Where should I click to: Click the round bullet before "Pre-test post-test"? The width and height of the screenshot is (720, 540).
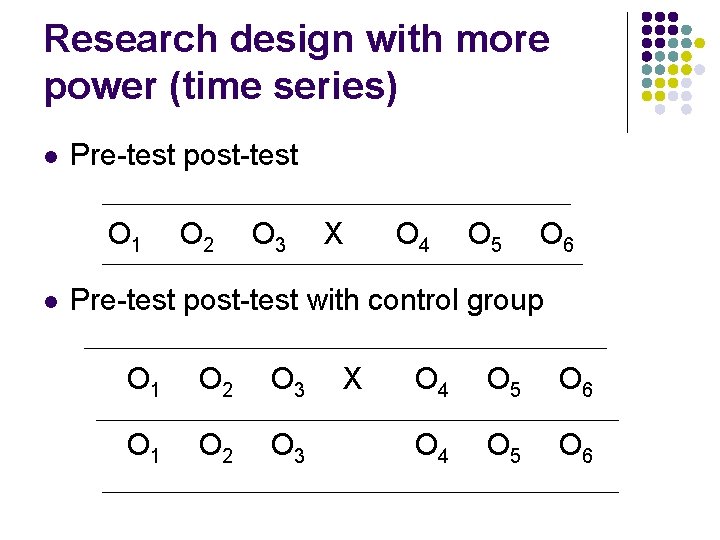[x=52, y=157]
